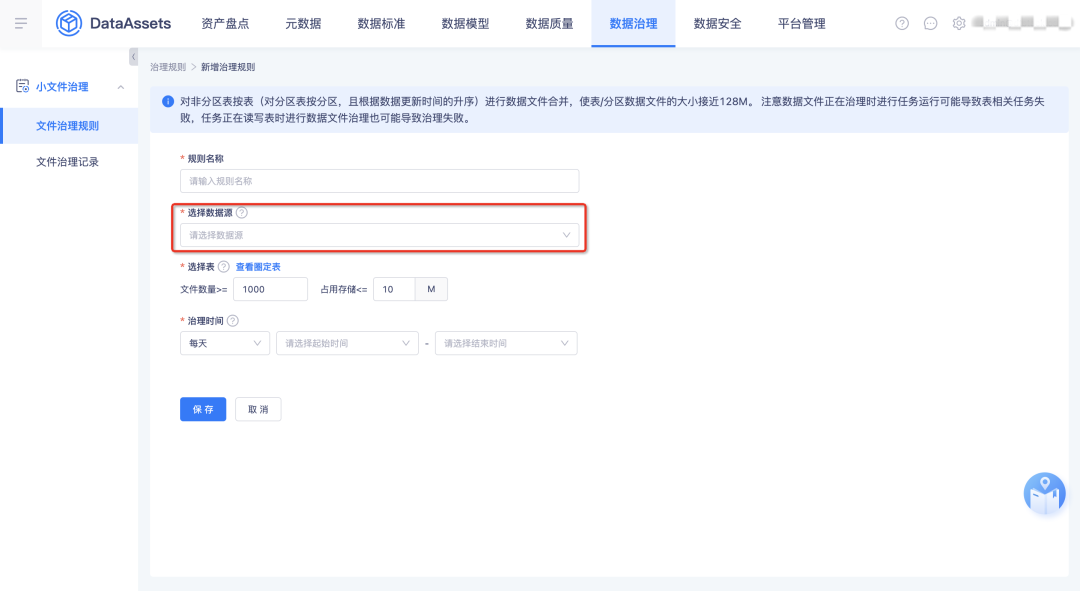
Task: Open the 请选择结束时间 dropdown
Action: pyautogui.click(x=506, y=343)
